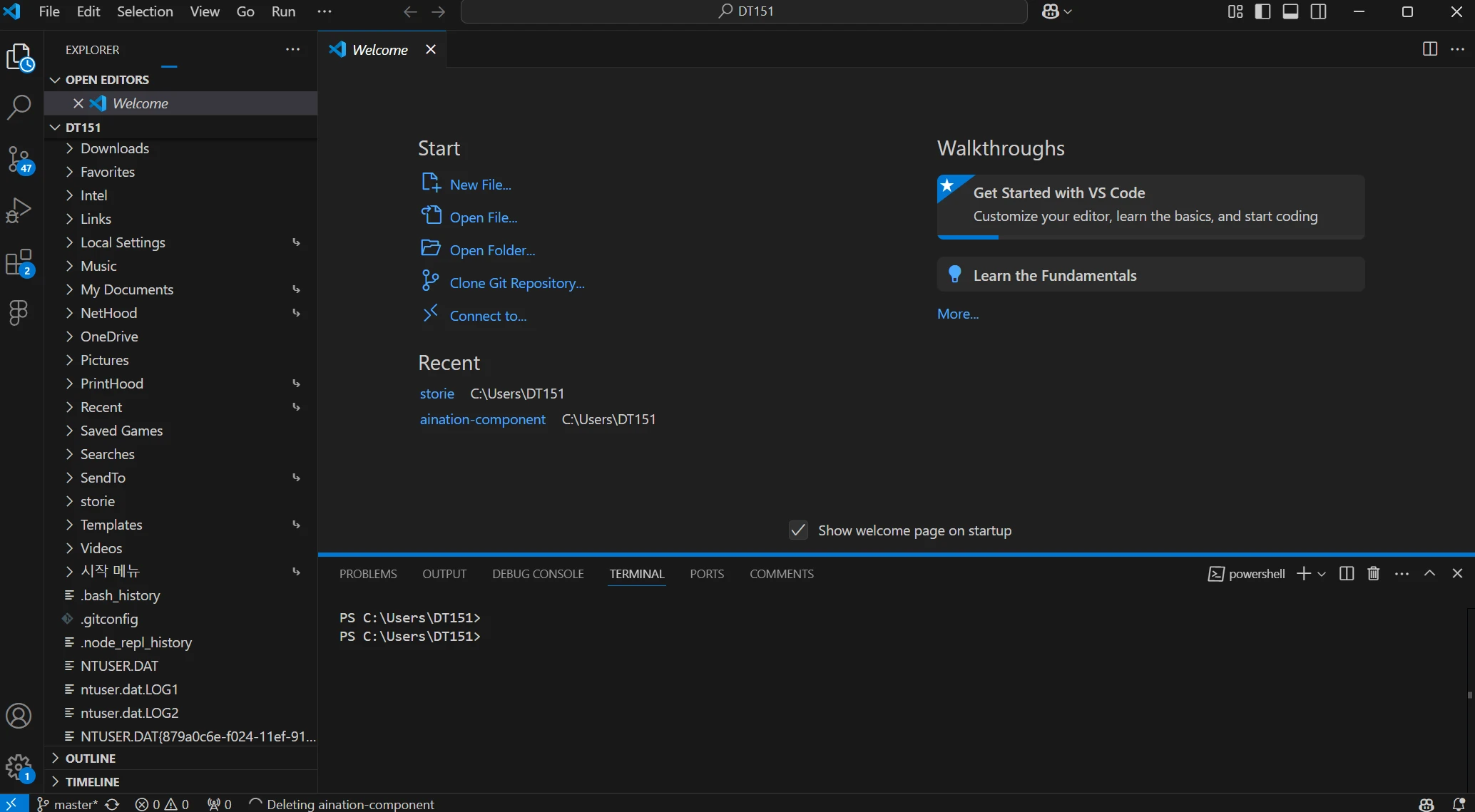Open Copilot chat icon in title bar
This screenshot has width=1475, height=812.
coord(1050,11)
